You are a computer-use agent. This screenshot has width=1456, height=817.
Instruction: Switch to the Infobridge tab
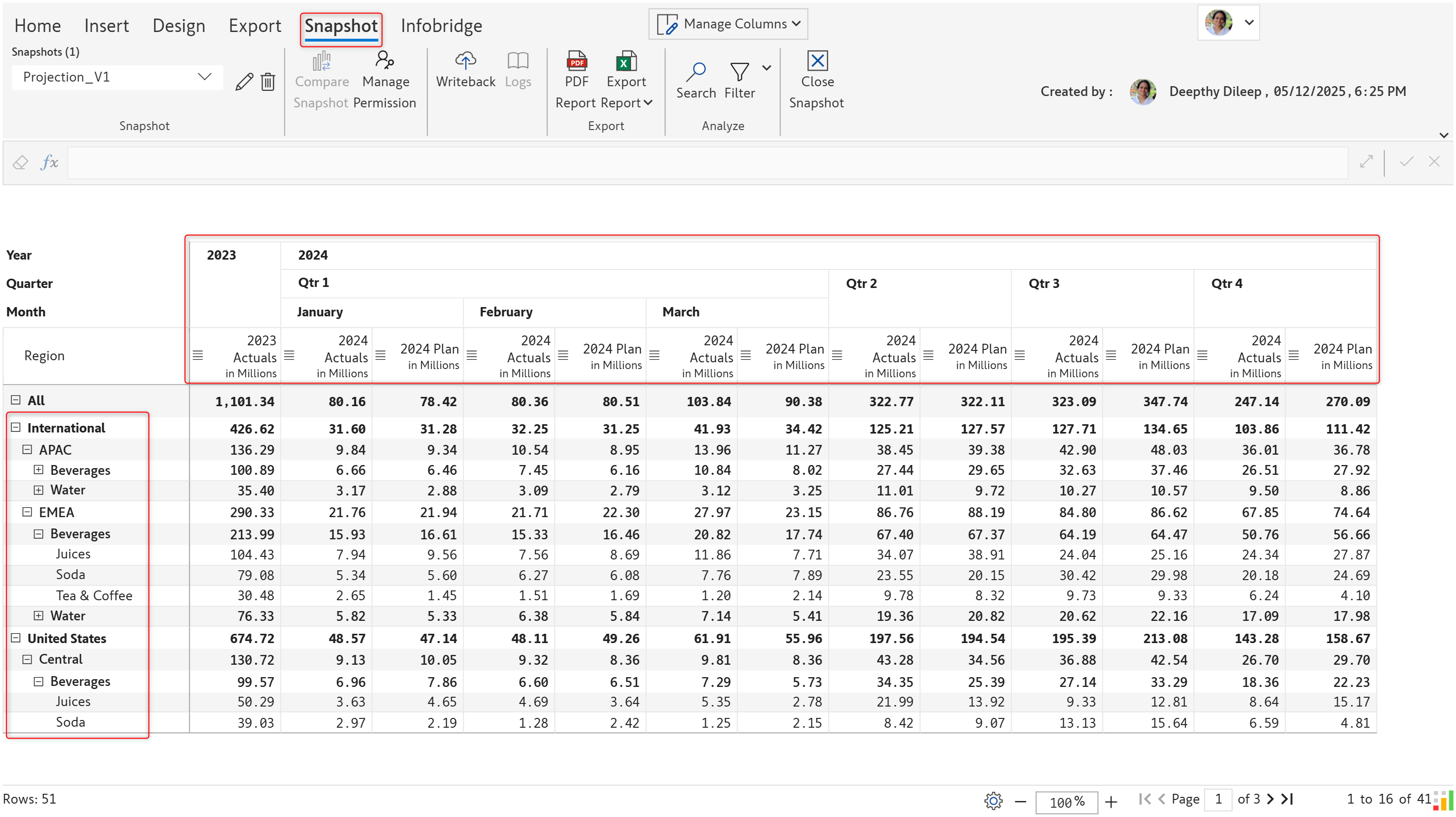tap(441, 26)
